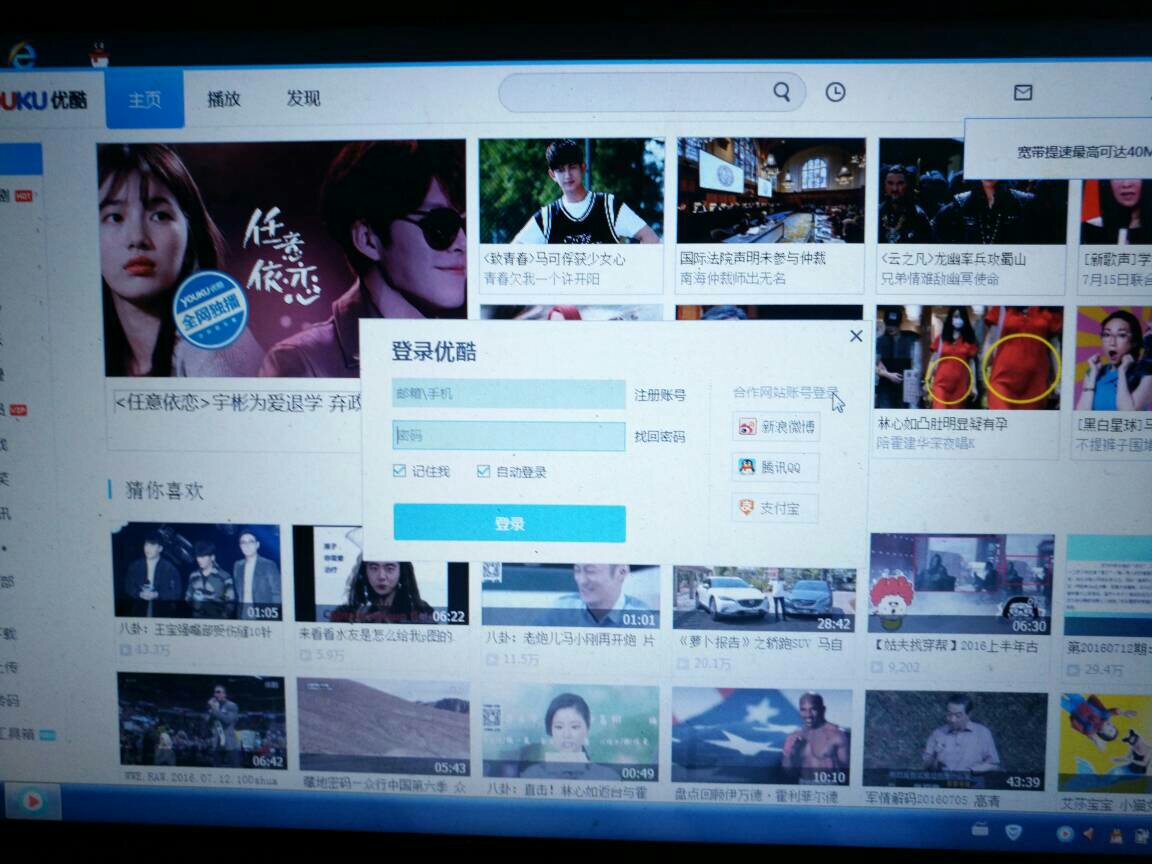The width and height of the screenshot is (1152, 864).
Task: Click the Sina Weibo logo icon
Action: coord(747,426)
